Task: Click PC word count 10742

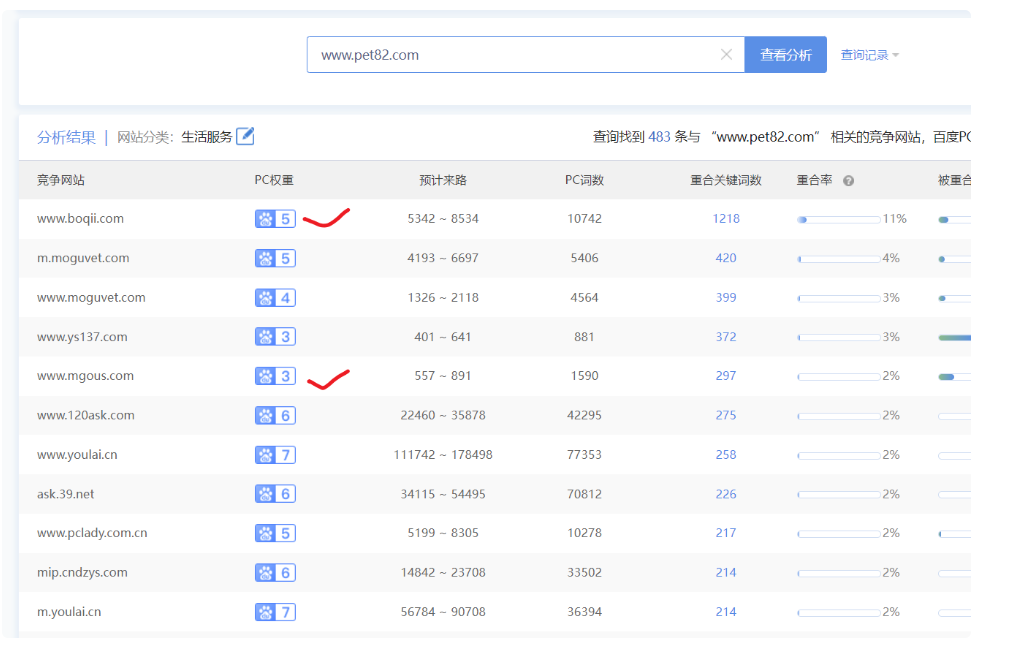Action: [584, 219]
